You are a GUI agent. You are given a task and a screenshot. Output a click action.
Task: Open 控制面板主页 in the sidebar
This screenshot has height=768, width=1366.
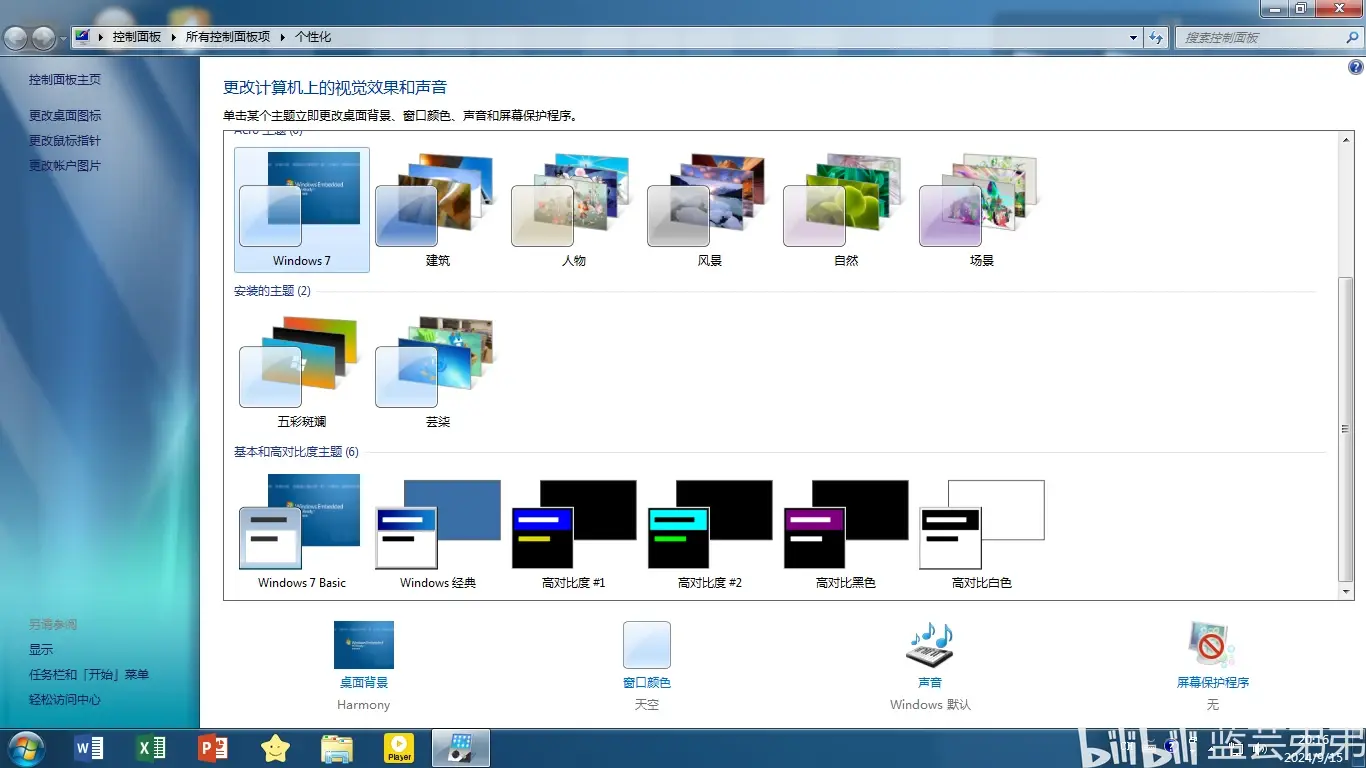[65, 80]
